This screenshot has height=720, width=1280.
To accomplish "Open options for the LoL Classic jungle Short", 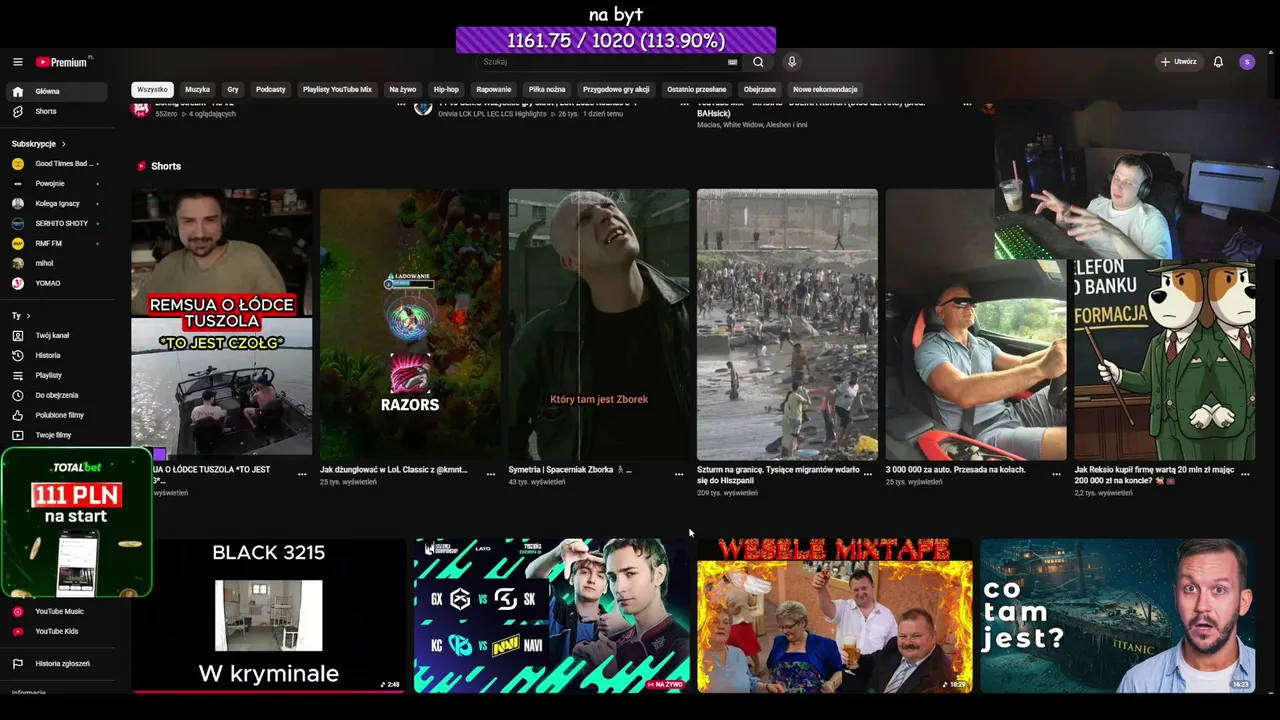I will point(490,474).
